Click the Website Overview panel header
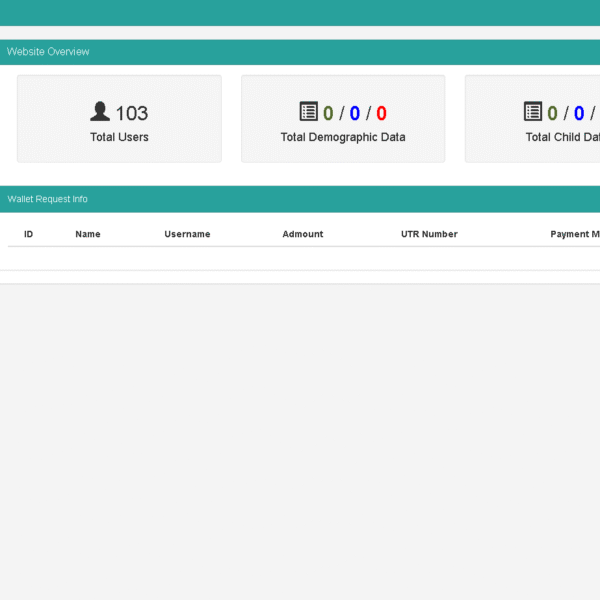Image resolution: width=600 pixels, height=600 pixels. pos(48,52)
